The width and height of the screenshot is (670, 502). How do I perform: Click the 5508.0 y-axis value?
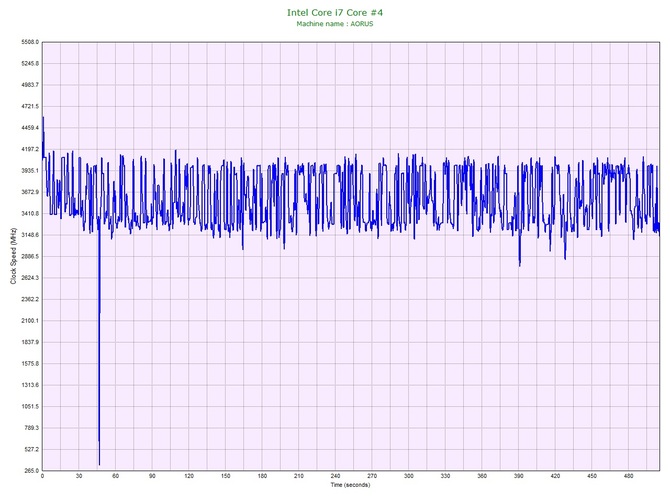pyautogui.click(x=30, y=42)
